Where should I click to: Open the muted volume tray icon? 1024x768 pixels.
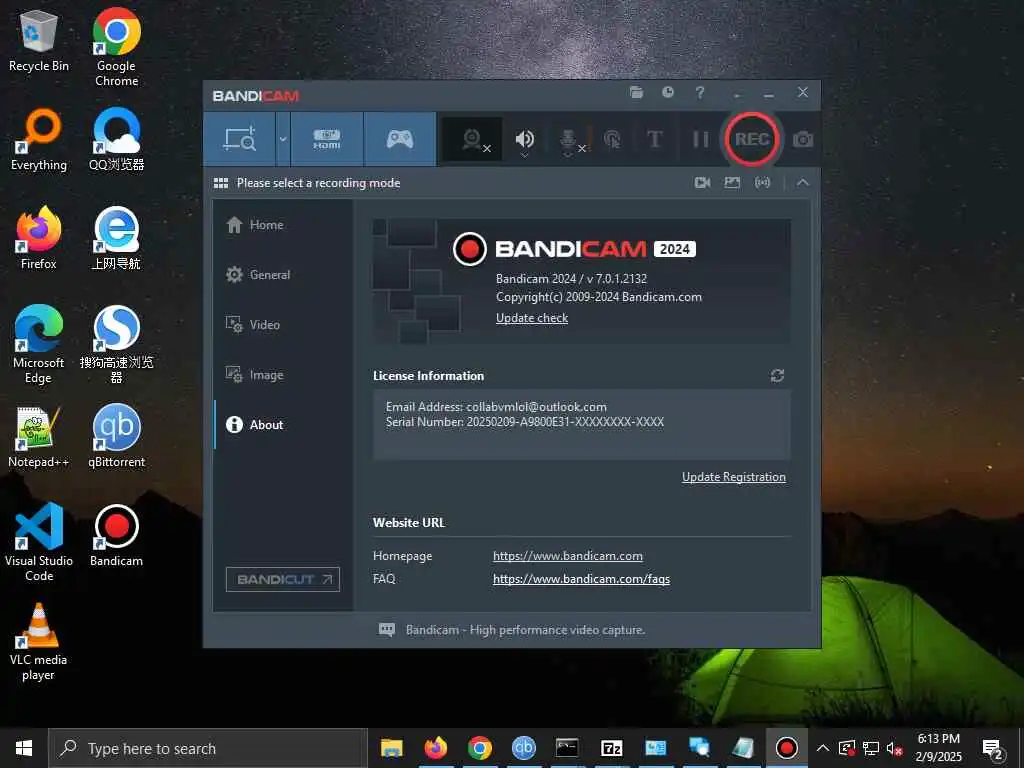[895, 748]
